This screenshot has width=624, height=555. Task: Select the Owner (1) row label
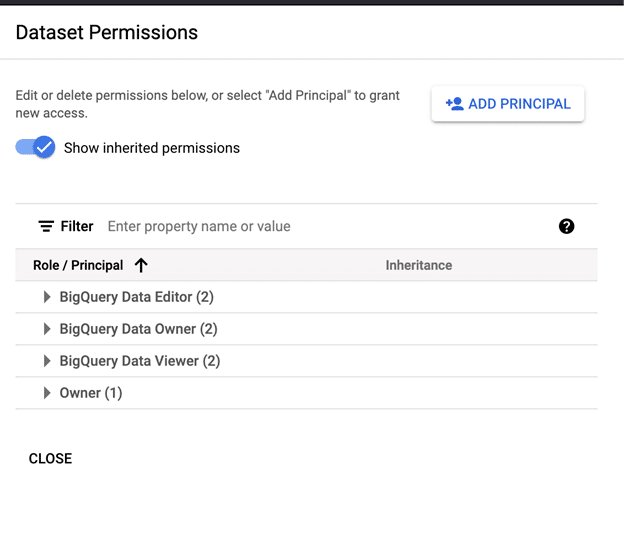[91, 393]
